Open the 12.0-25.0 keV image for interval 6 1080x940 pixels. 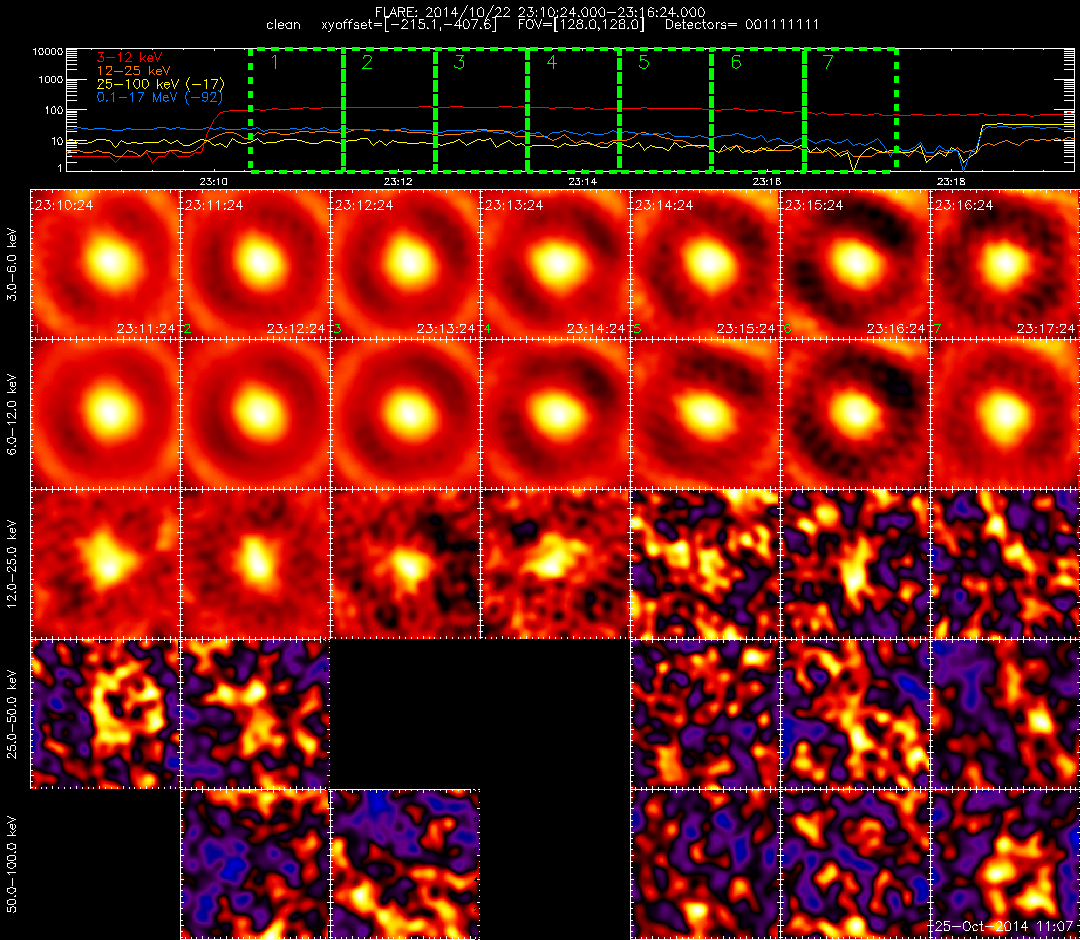[855, 565]
